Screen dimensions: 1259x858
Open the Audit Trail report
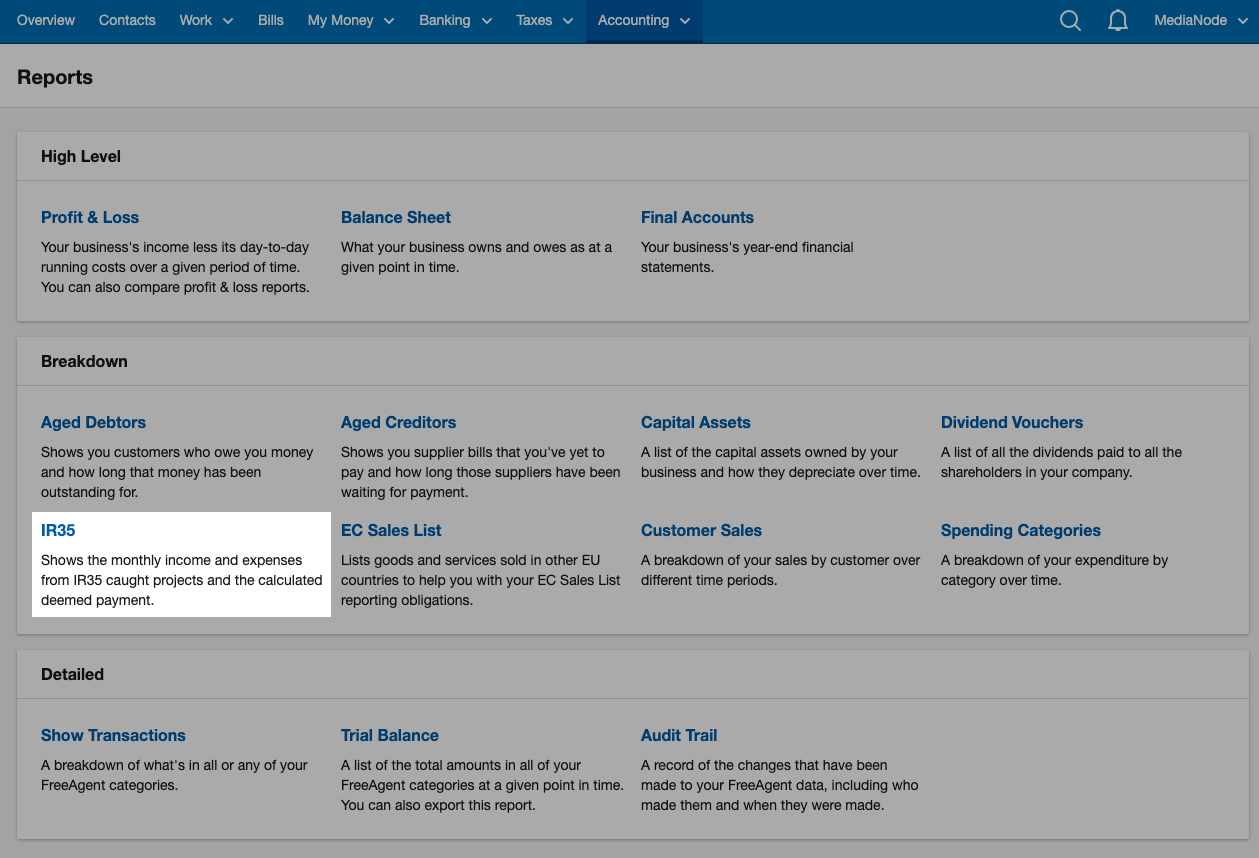(679, 736)
